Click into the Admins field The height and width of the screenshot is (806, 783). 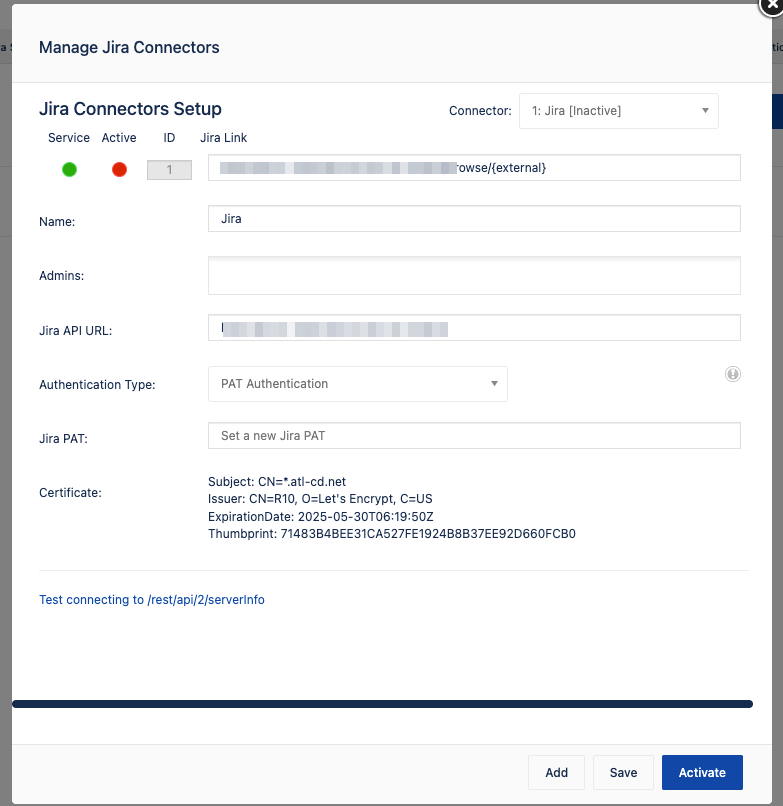coord(474,276)
